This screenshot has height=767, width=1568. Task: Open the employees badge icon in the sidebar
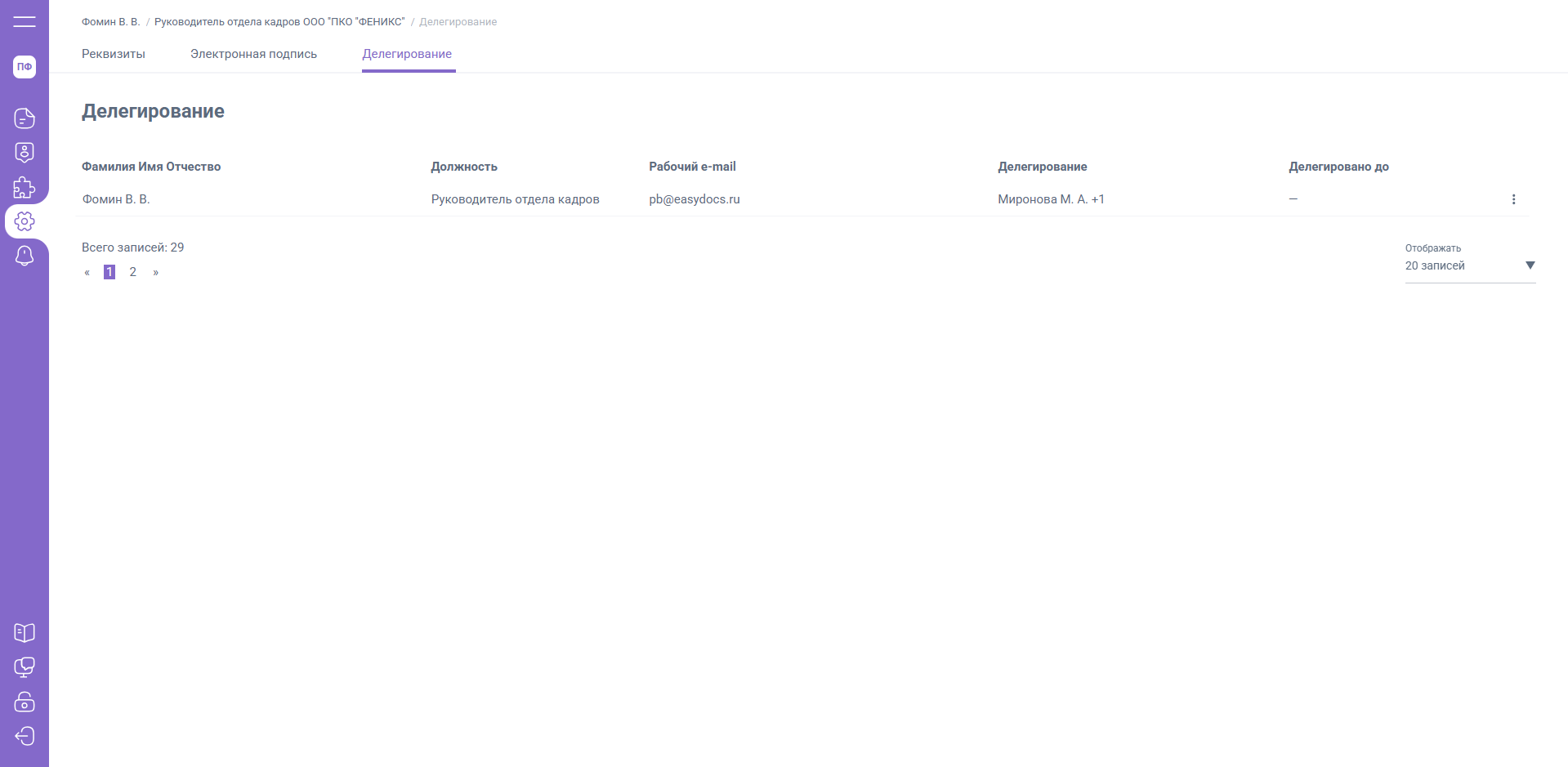pyautogui.click(x=25, y=153)
